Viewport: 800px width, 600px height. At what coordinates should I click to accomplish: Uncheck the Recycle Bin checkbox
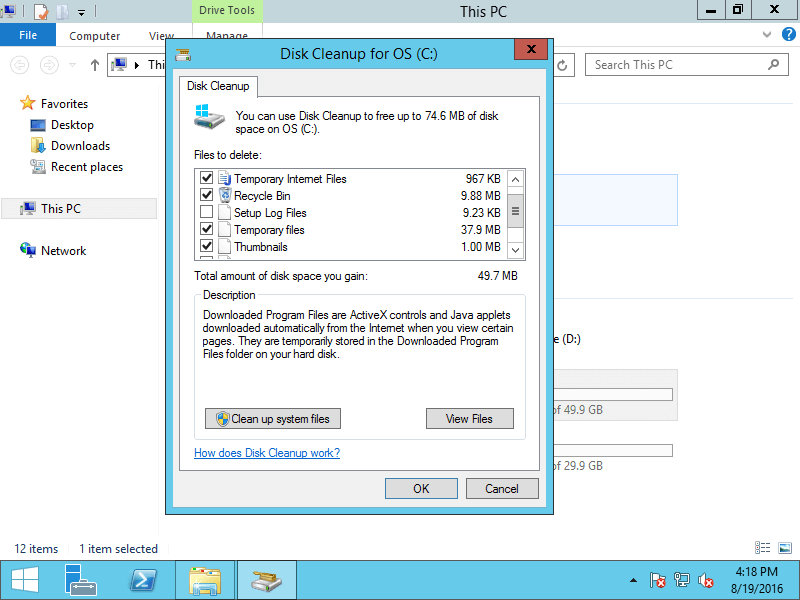(206, 195)
